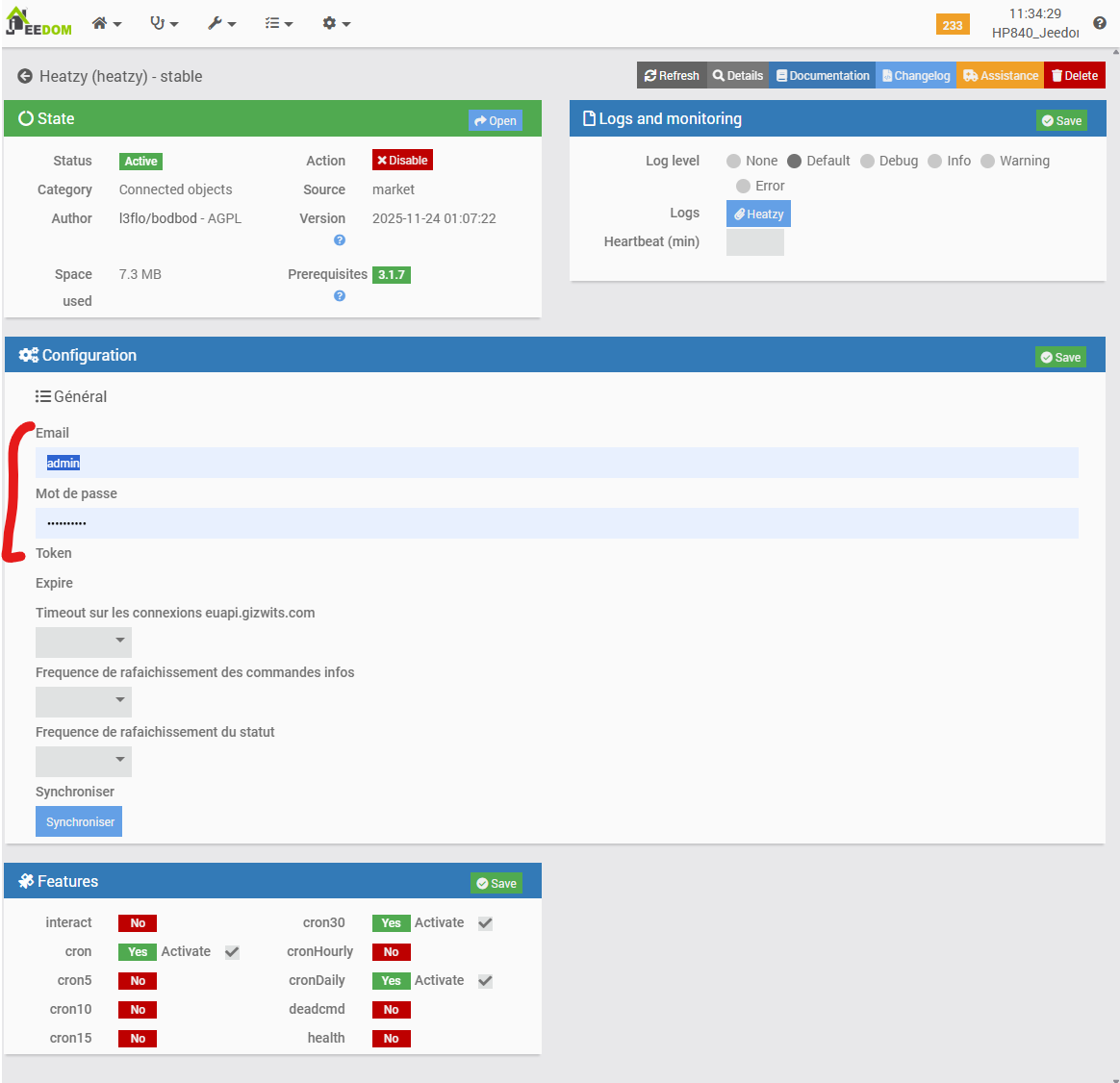
Task: Open the list-style plugins menu in navbar
Action: 278,23
